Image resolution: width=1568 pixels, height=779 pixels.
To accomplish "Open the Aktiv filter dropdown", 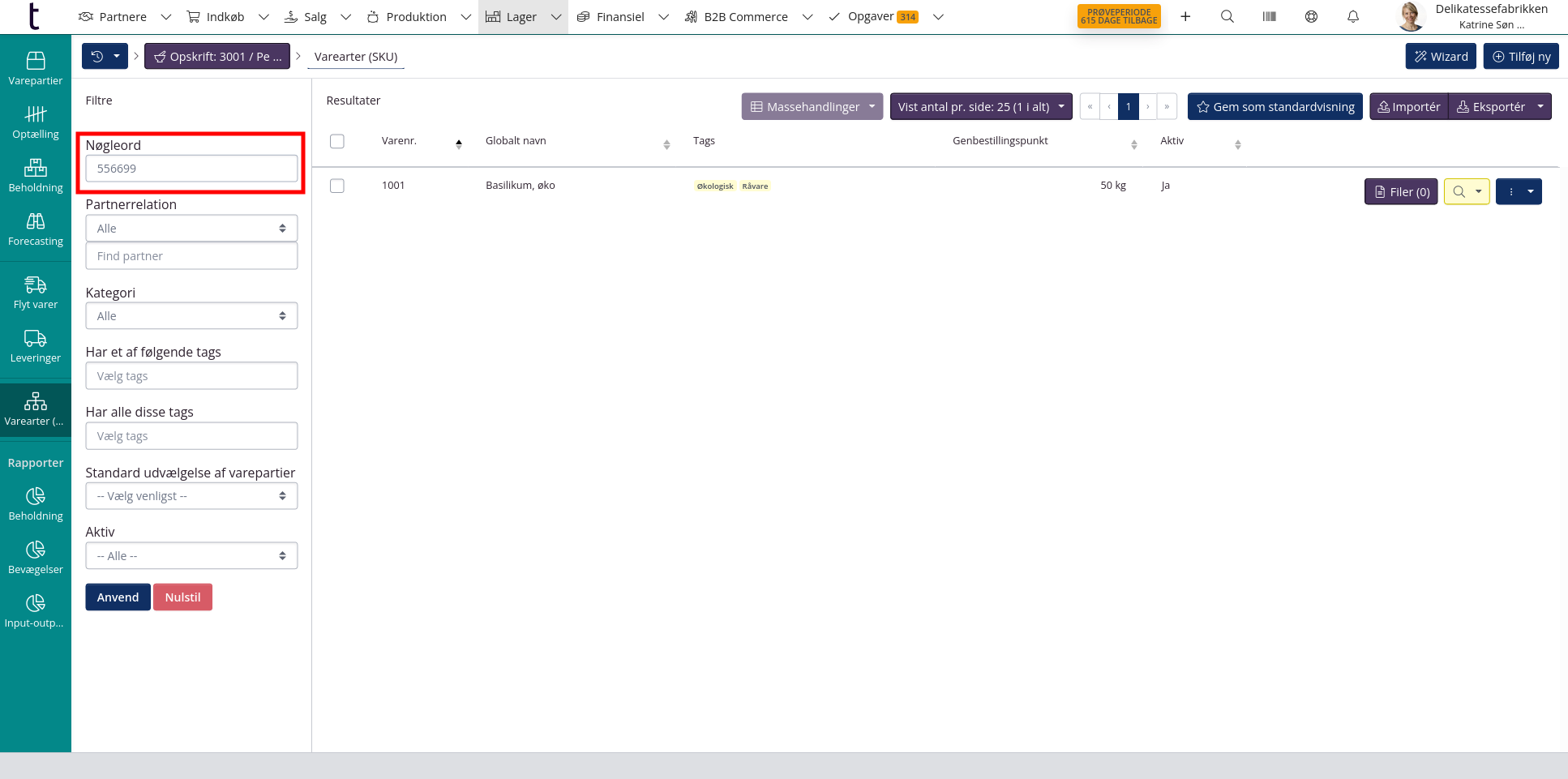I will pyautogui.click(x=191, y=556).
